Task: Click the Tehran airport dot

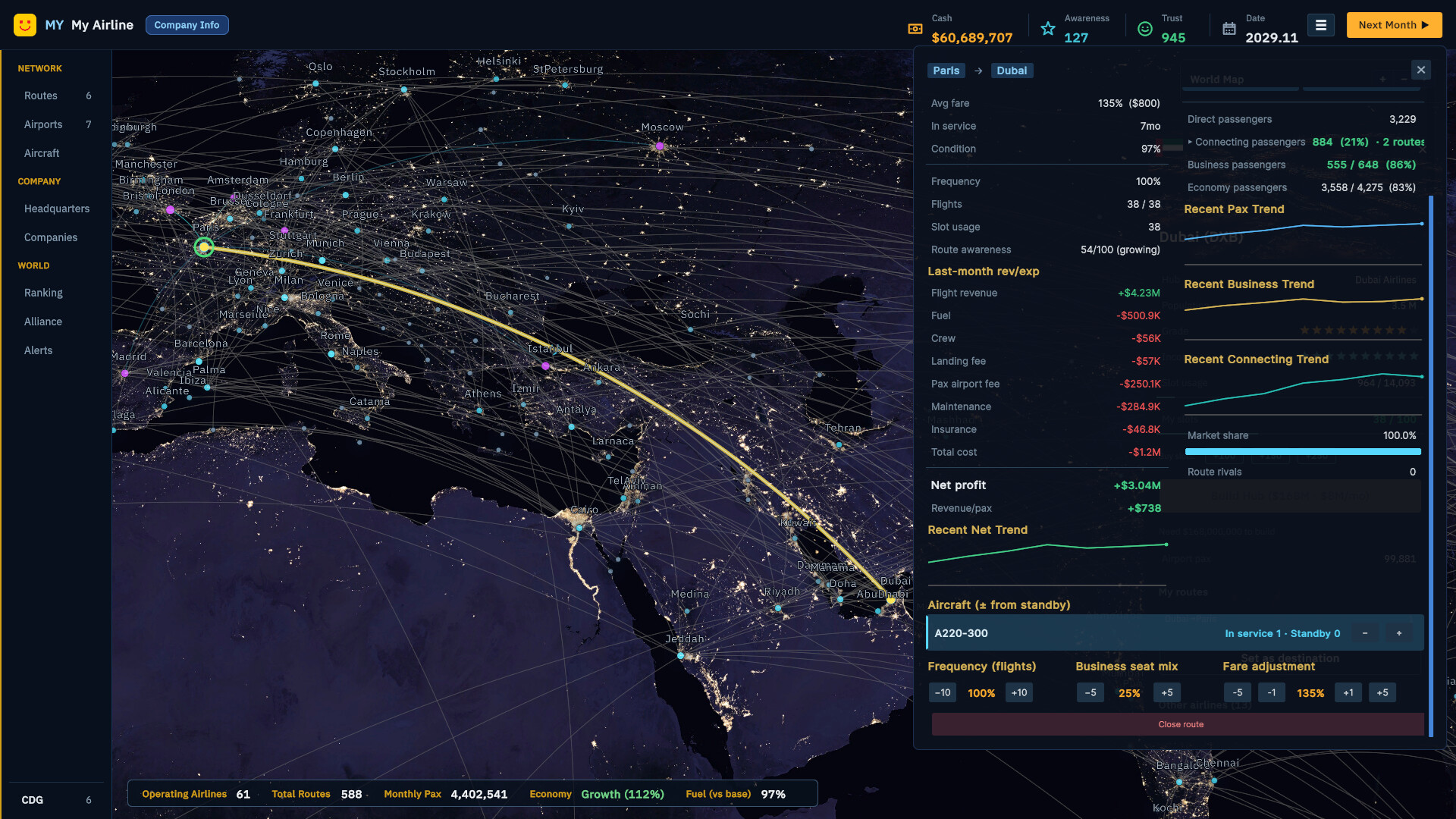Action: point(839,445)
